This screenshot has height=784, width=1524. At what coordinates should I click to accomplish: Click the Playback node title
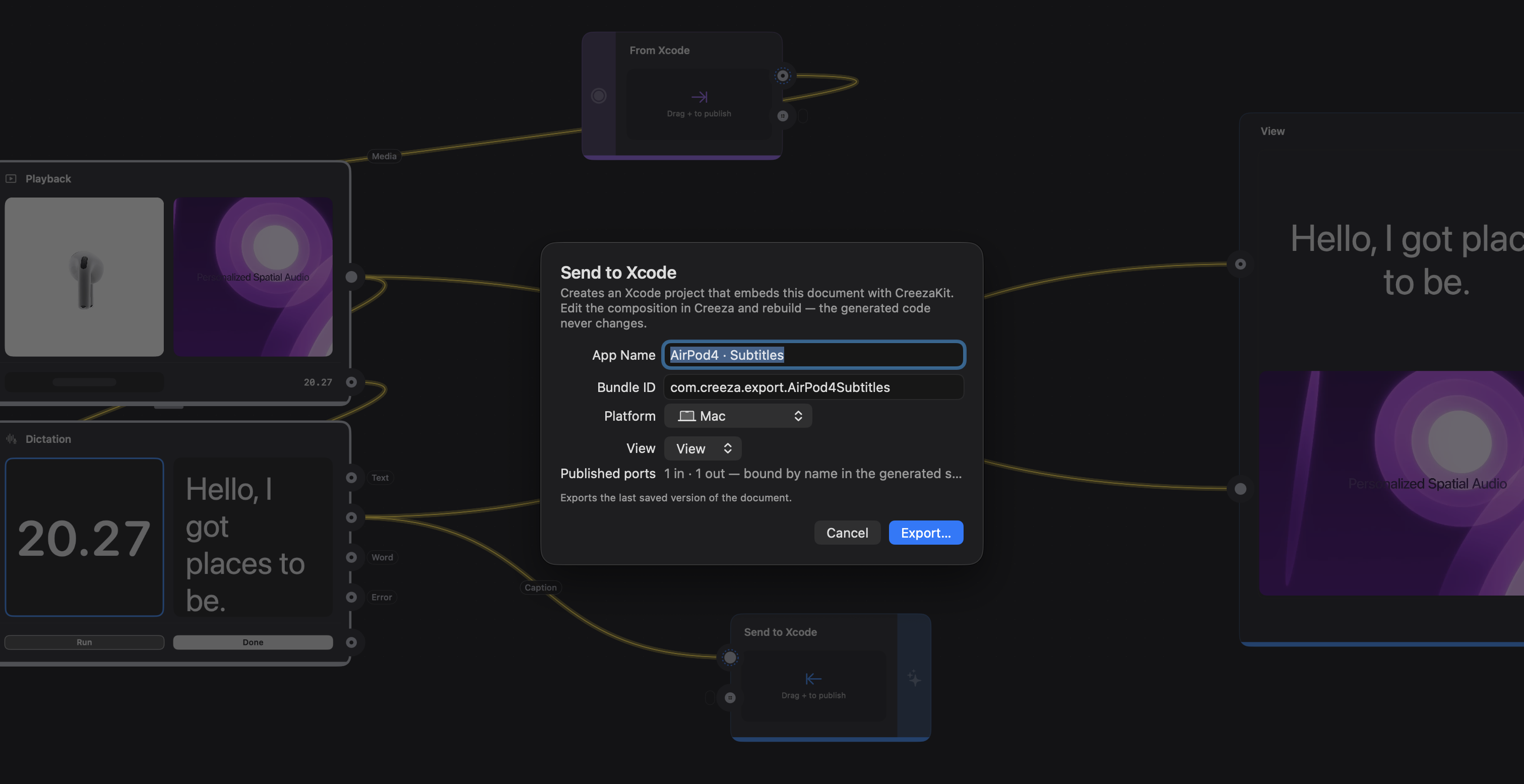[x=48, y=179]
